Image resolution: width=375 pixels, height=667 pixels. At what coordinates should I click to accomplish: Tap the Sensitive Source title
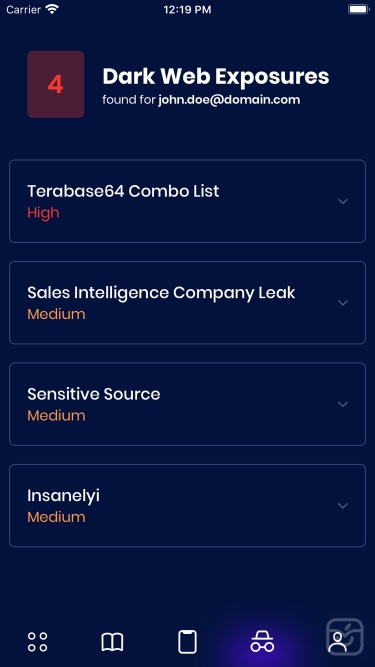[94, 394]
